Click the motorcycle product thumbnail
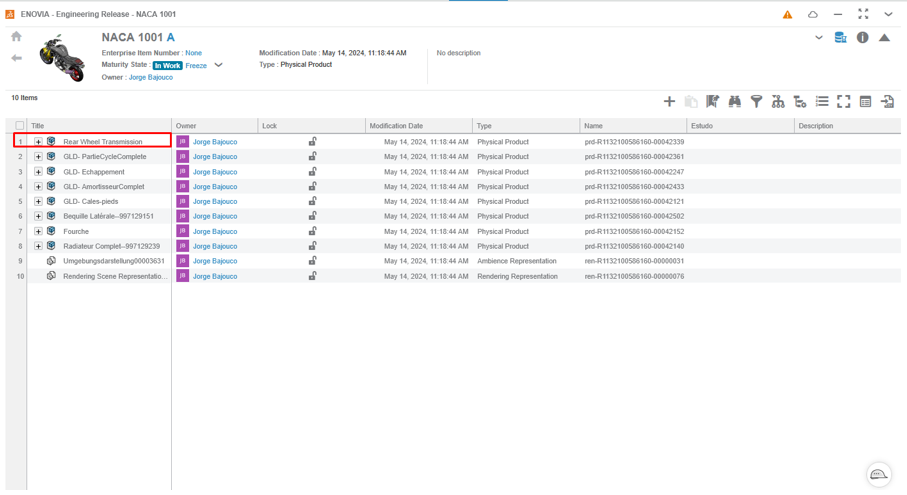 tap(62, 58)
